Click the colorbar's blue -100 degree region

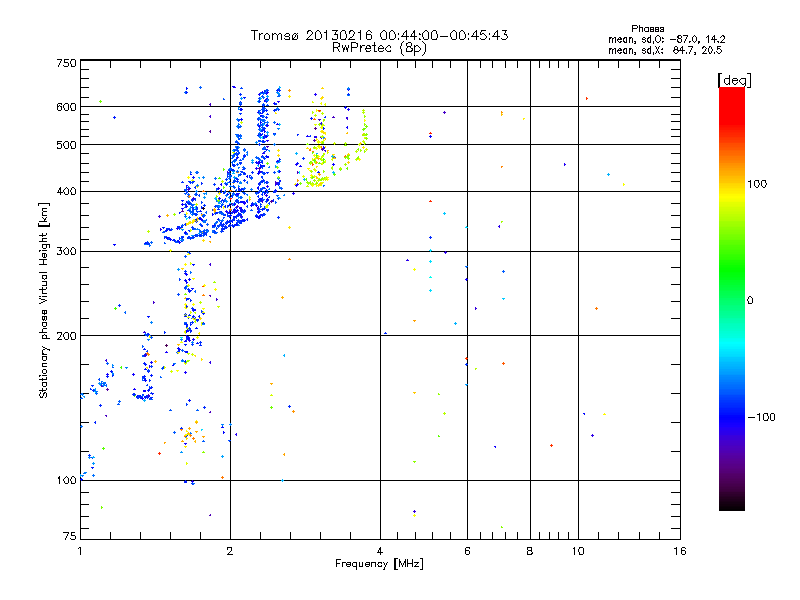click(732, 417)
